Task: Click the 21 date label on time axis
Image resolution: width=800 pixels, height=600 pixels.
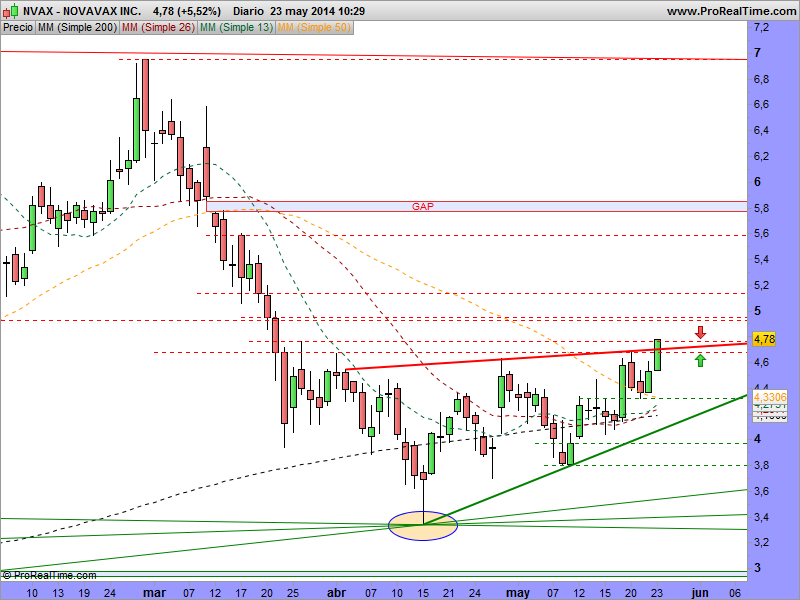Action: pos(449,593)
